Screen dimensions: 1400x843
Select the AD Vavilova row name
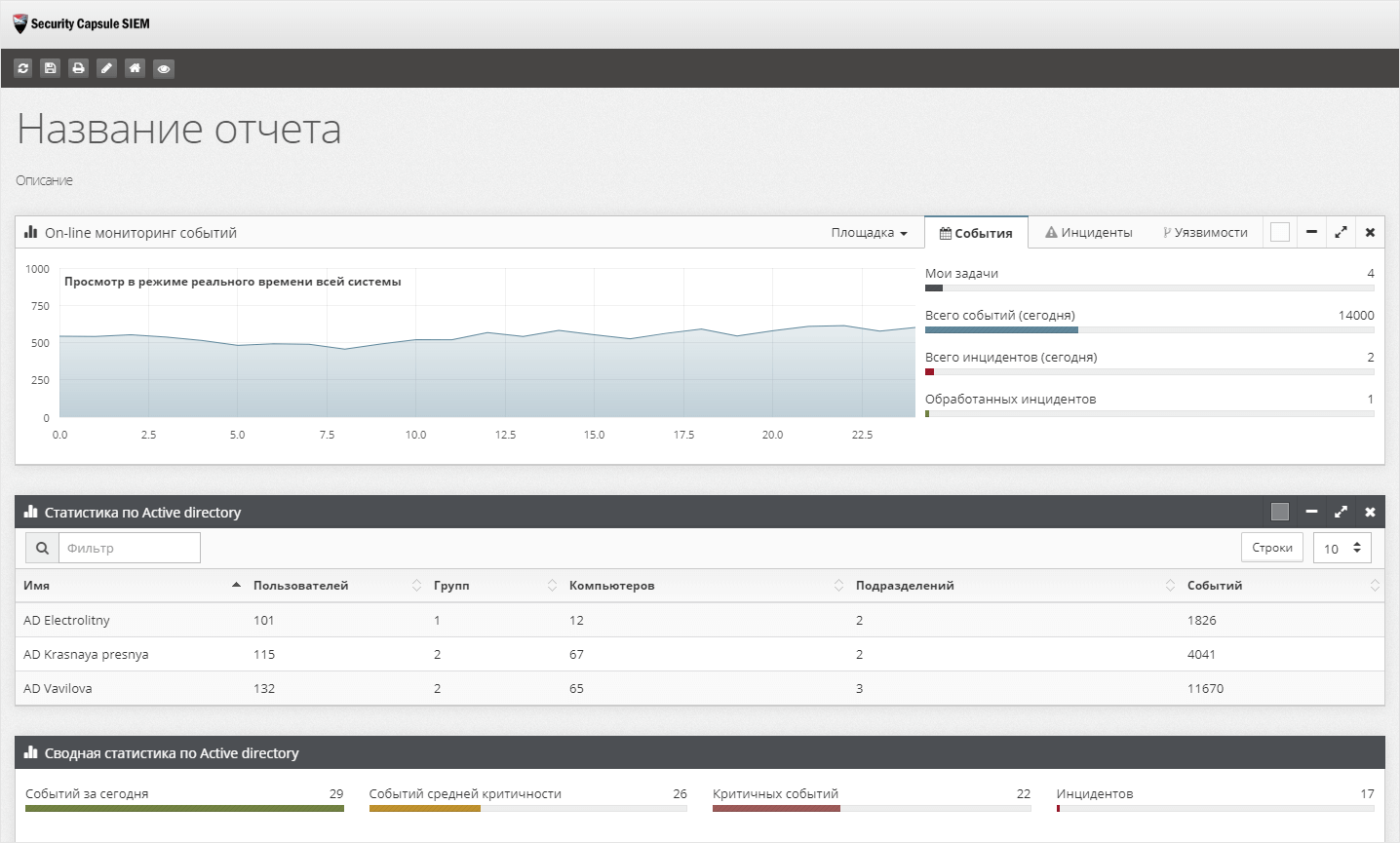58,688
